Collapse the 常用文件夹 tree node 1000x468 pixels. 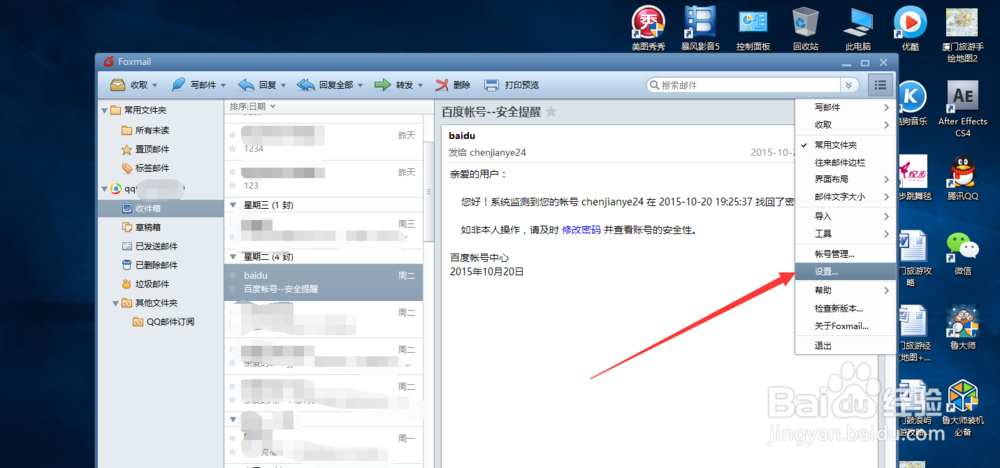pyautogui.click(x=104, y=110)
